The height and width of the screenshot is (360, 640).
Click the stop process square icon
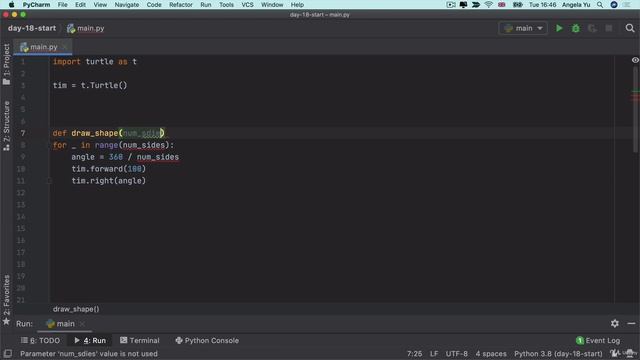[609, 28]
